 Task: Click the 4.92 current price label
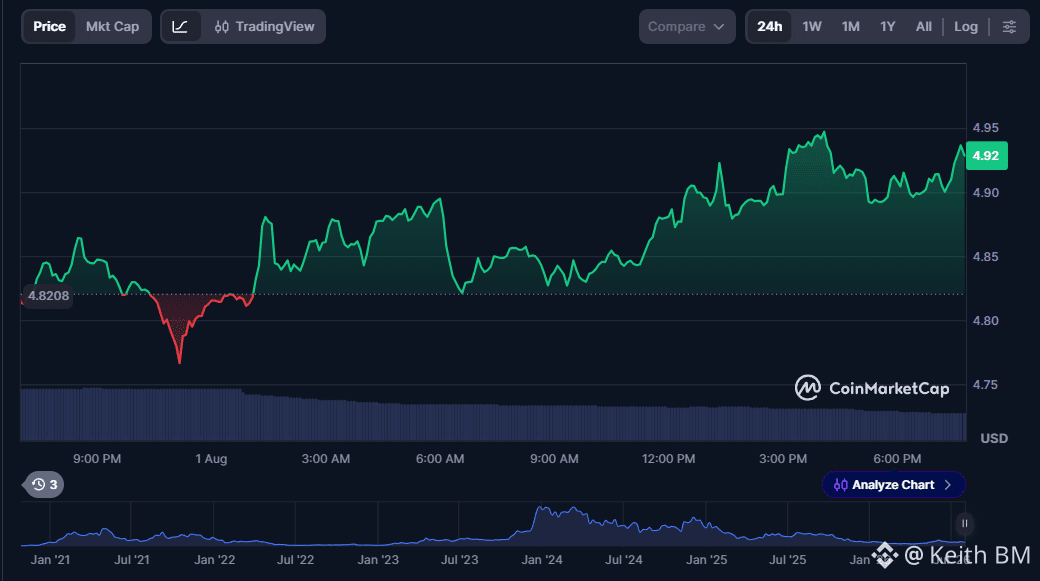coord(986,156)
